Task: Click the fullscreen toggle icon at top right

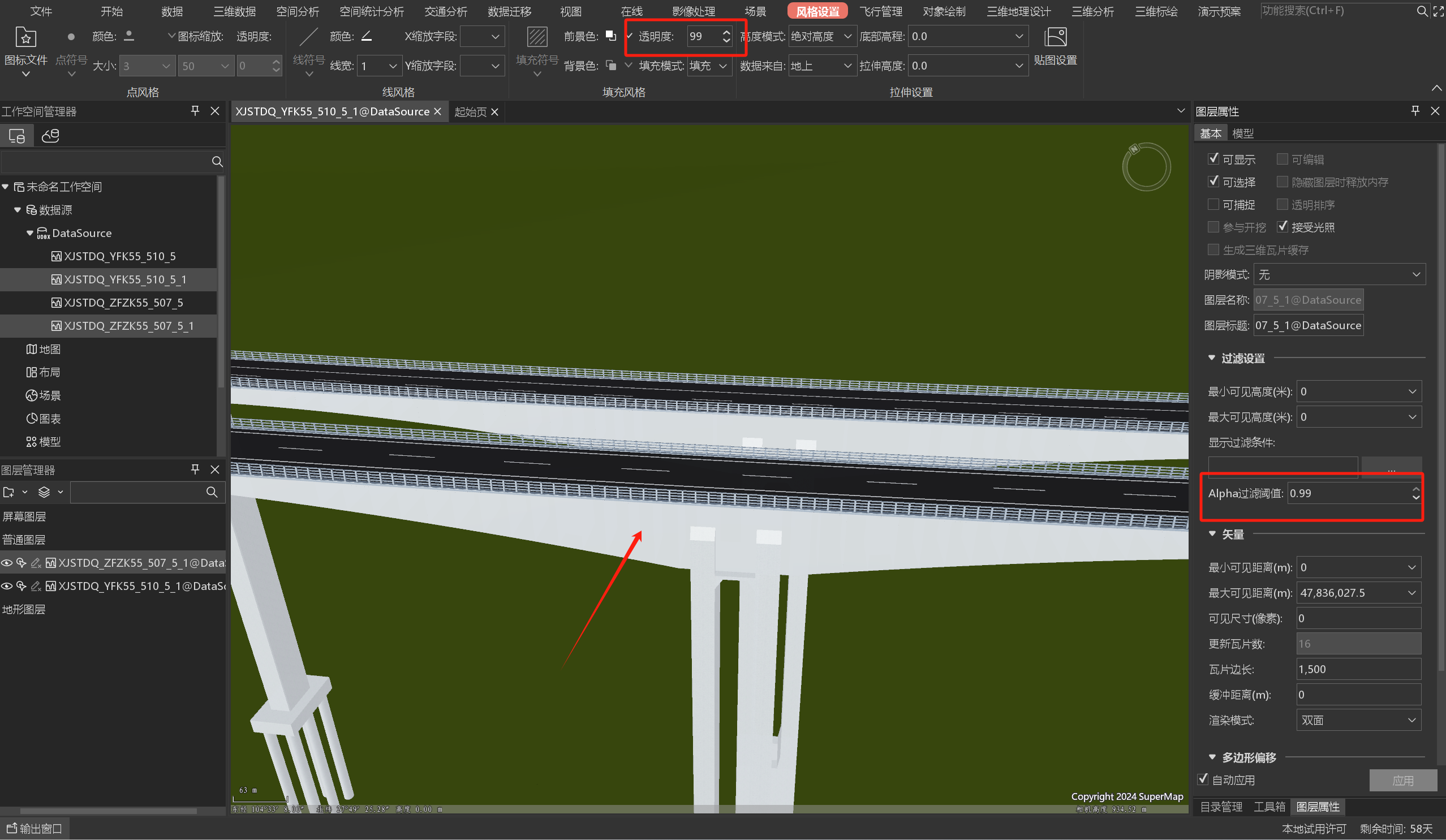Action: (1438, 11)
